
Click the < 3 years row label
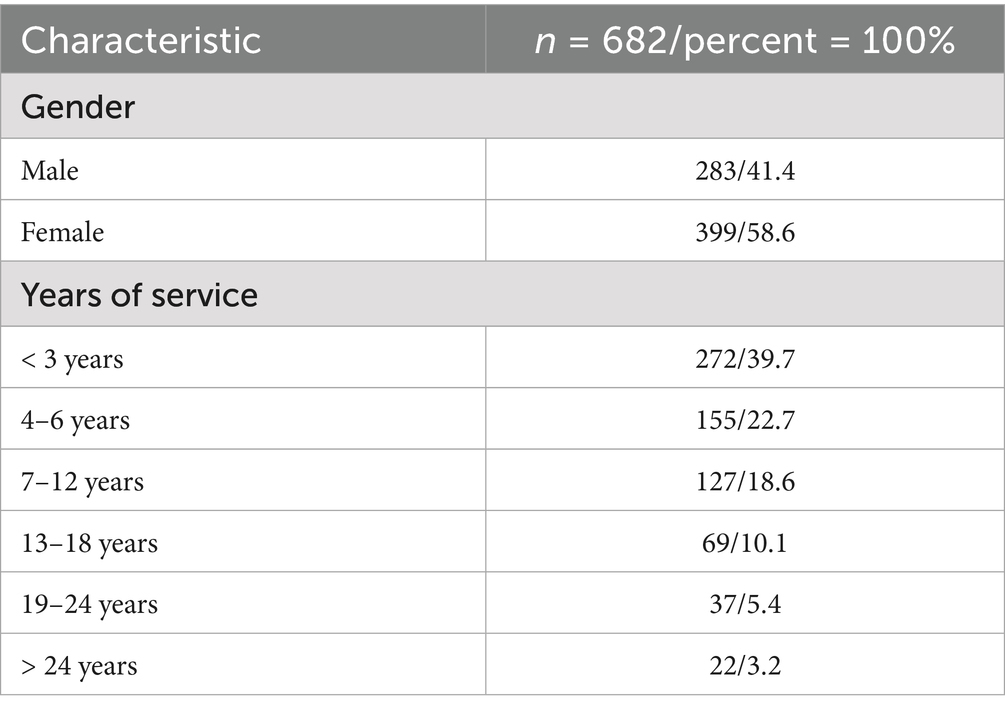[72, 358]
